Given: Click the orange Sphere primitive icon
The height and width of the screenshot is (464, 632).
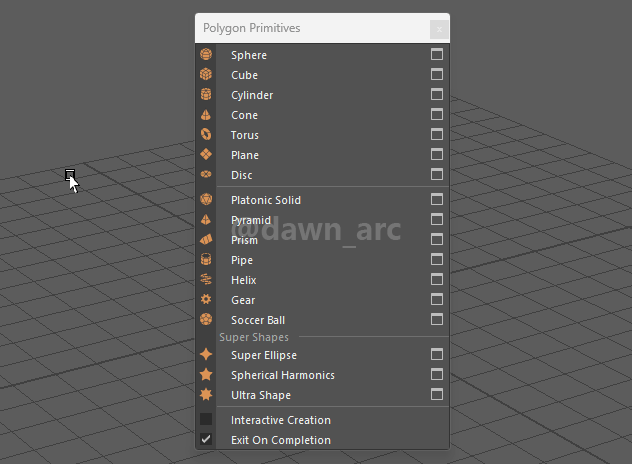Looking at the screenshot, I should click(x=206, y=55).
